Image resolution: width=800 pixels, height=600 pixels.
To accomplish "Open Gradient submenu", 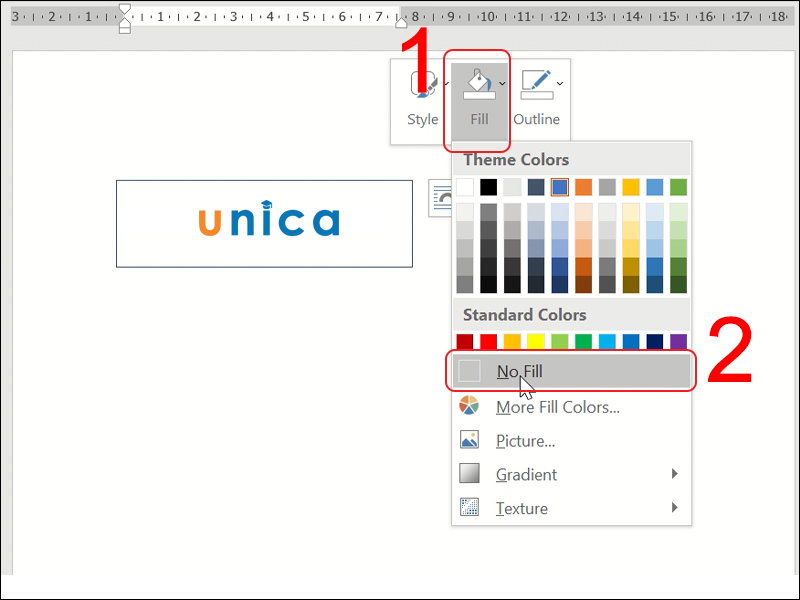I will click(571, 474).
